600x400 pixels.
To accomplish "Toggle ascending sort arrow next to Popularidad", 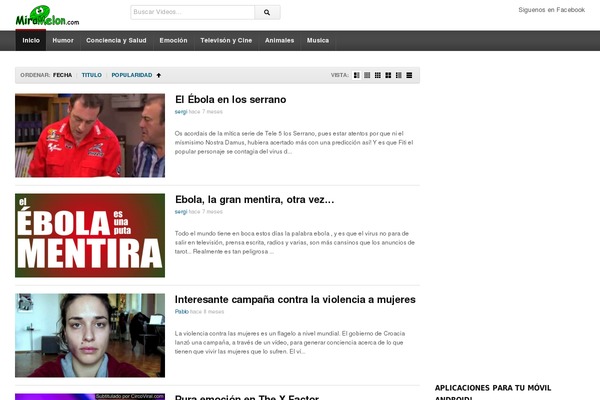I will 158,75.
